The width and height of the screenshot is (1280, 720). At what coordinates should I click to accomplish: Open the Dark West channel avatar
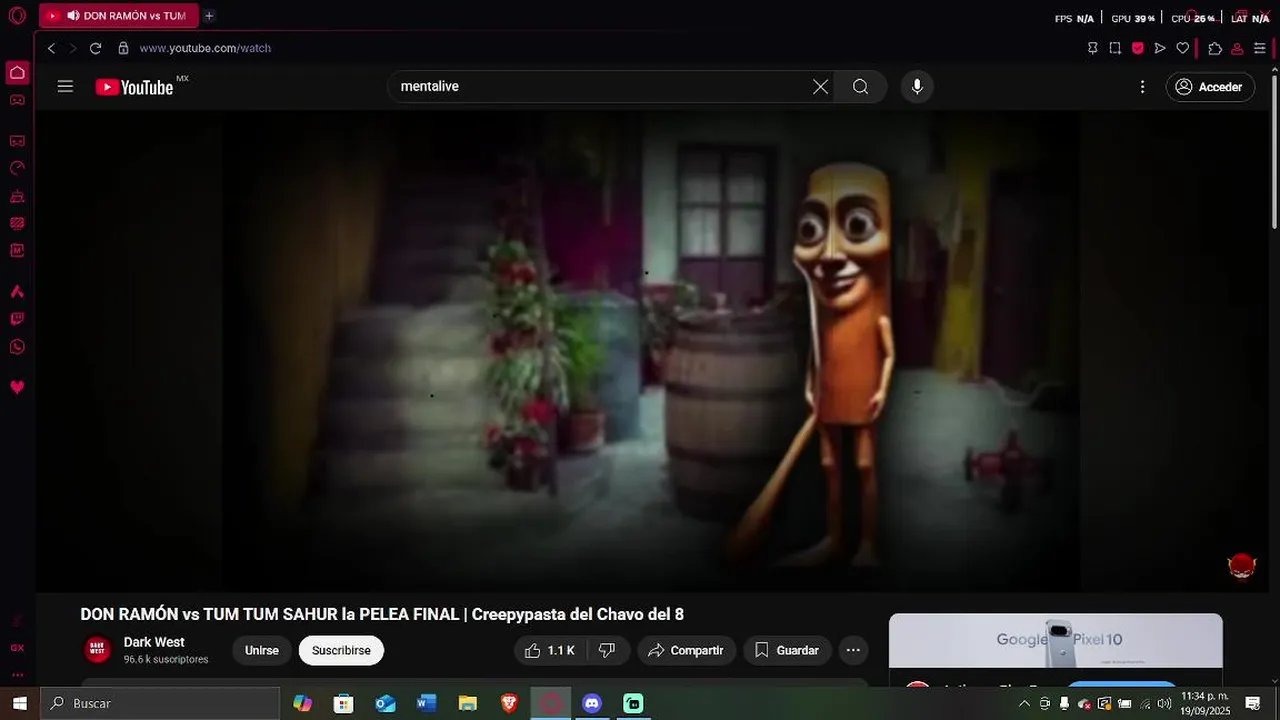coord(97,650)
